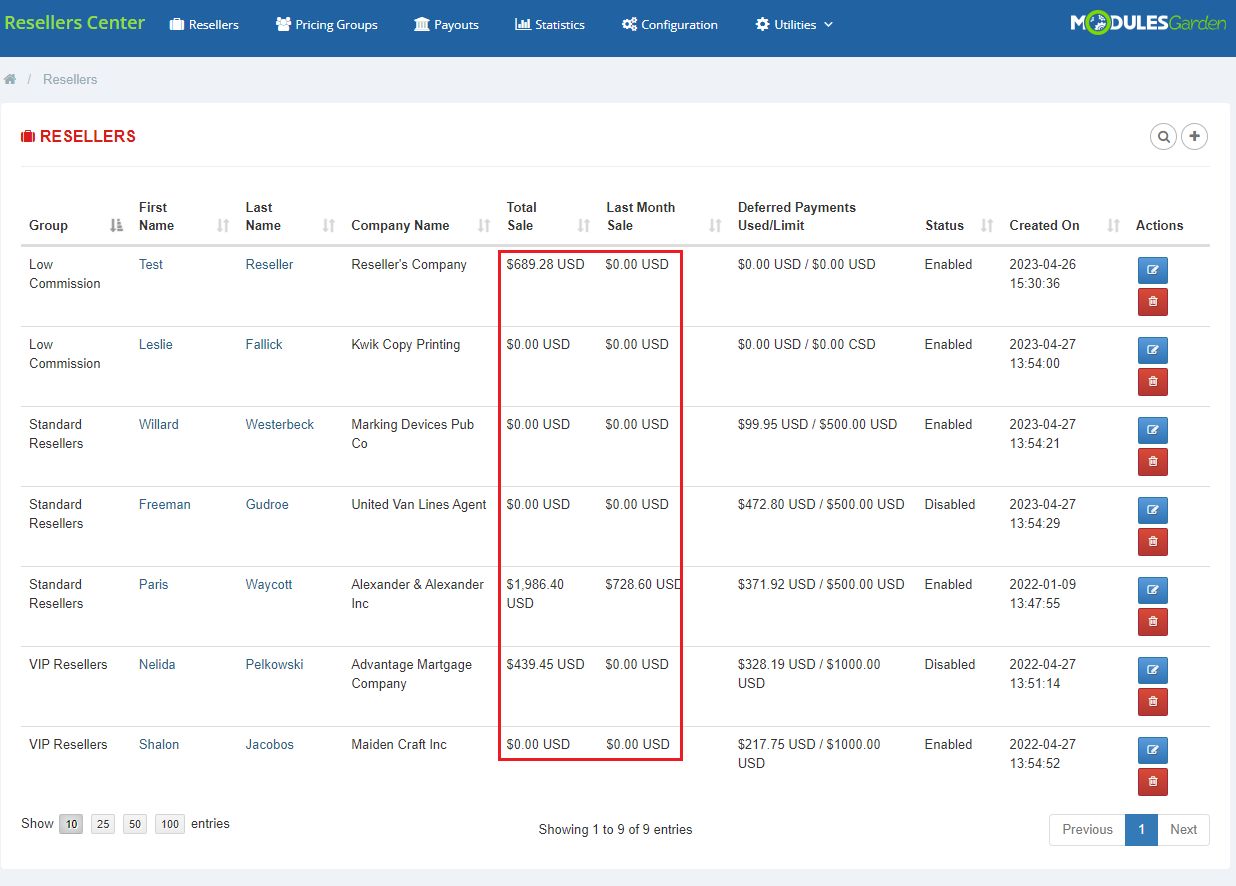The width and height of the screenshot is (1236, 886).
Task: Select page 1 in pagination
Action: coord(1141,830)
